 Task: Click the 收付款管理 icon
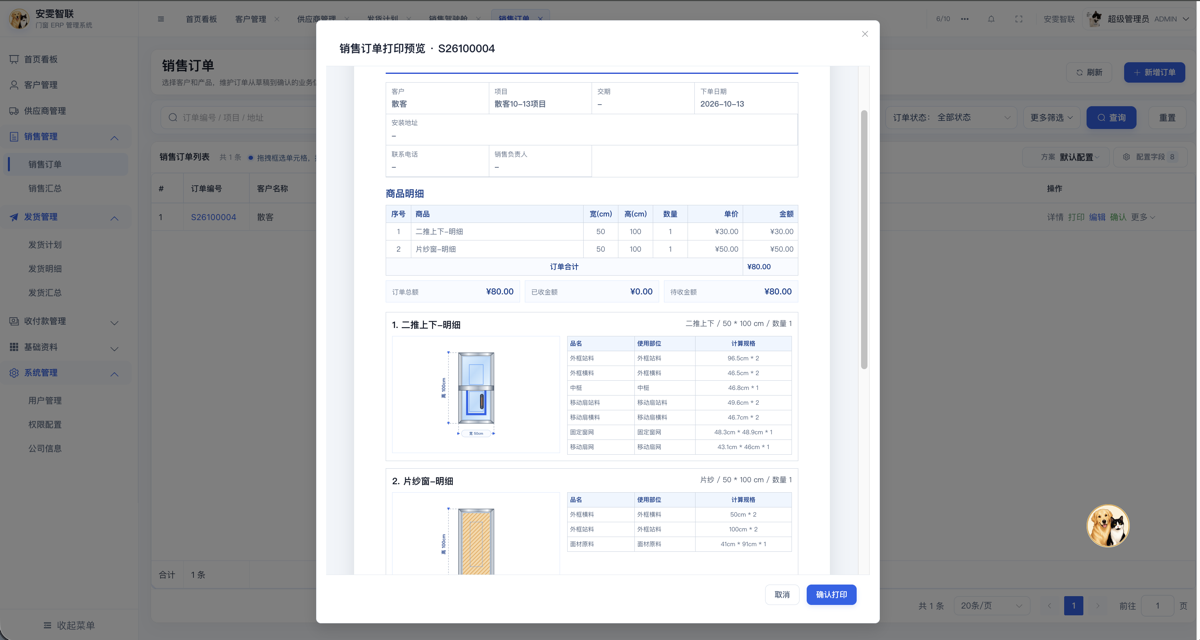click(x=14, y=322)
